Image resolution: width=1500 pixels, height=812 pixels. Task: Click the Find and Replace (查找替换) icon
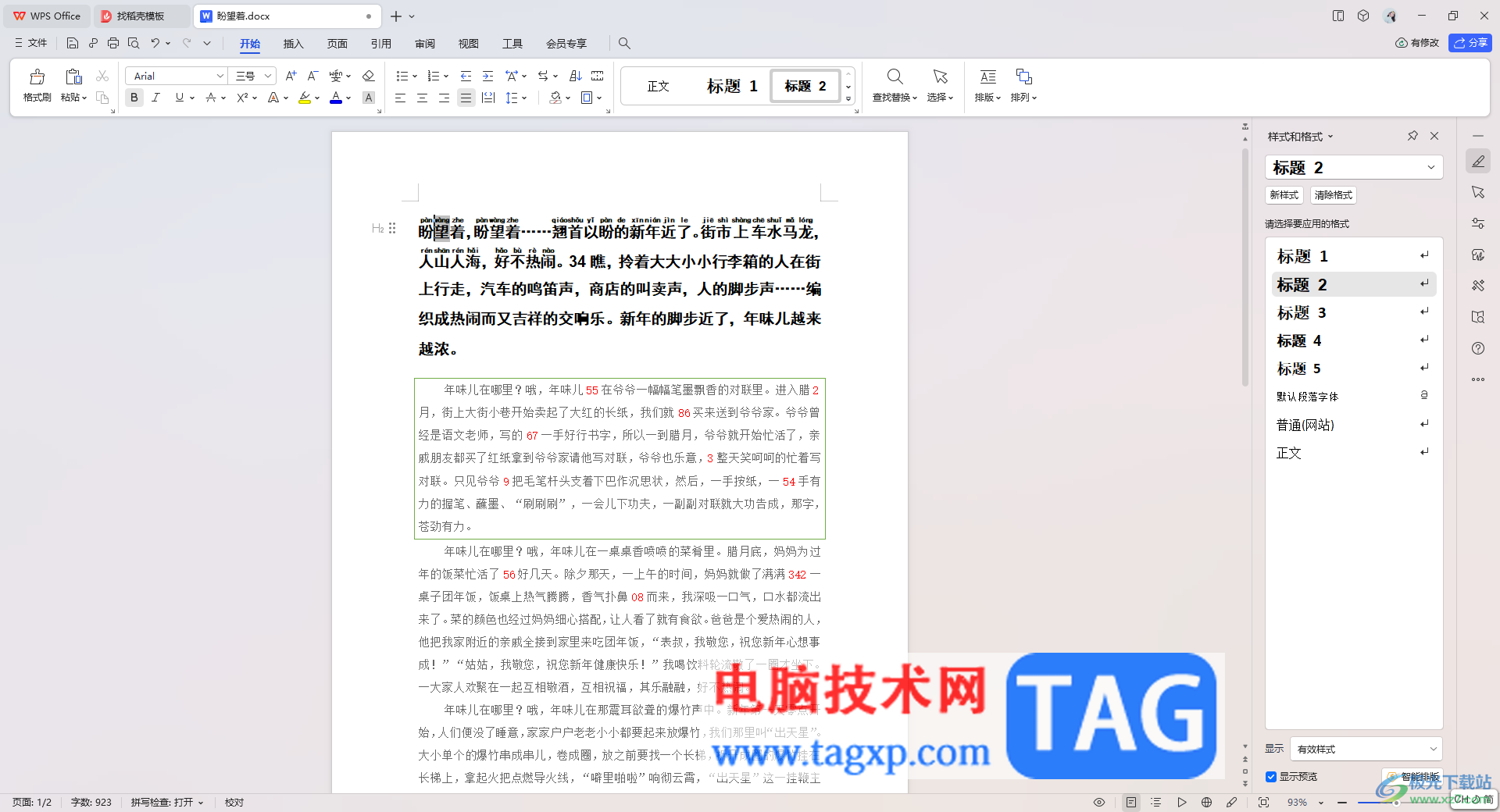895,77
